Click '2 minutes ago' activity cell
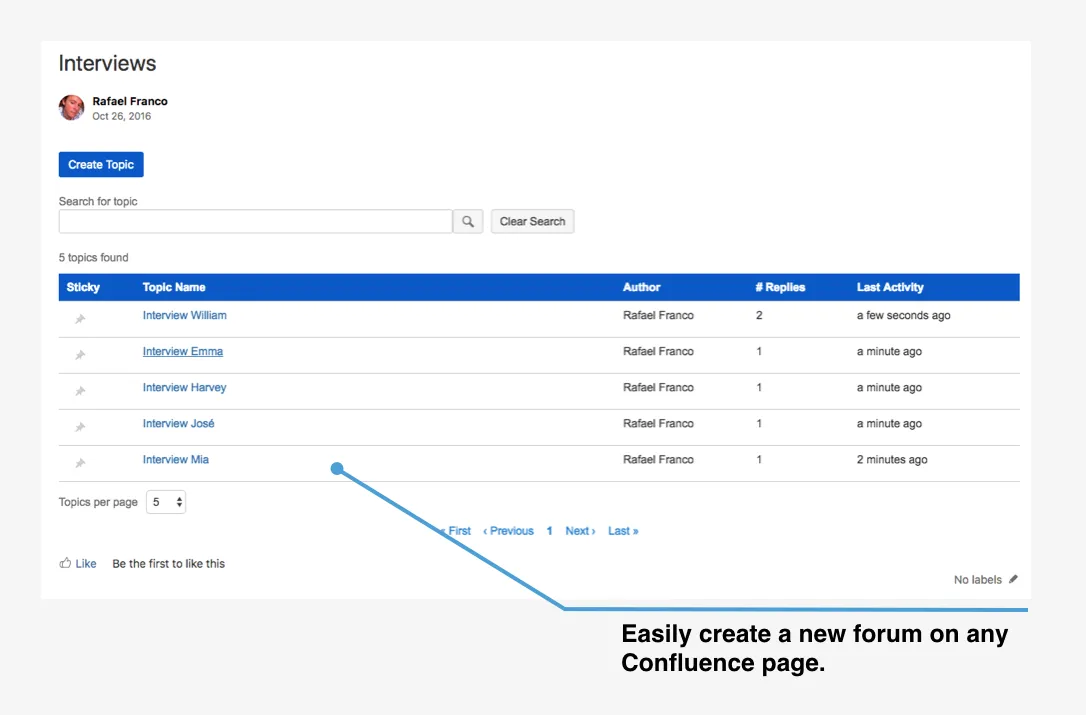The height and width of the screenshot is (715, 1086). click(892, 459)
